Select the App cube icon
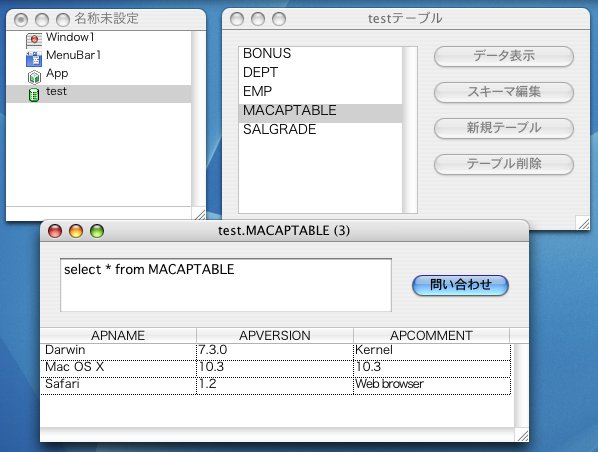 tap(34, 77)
